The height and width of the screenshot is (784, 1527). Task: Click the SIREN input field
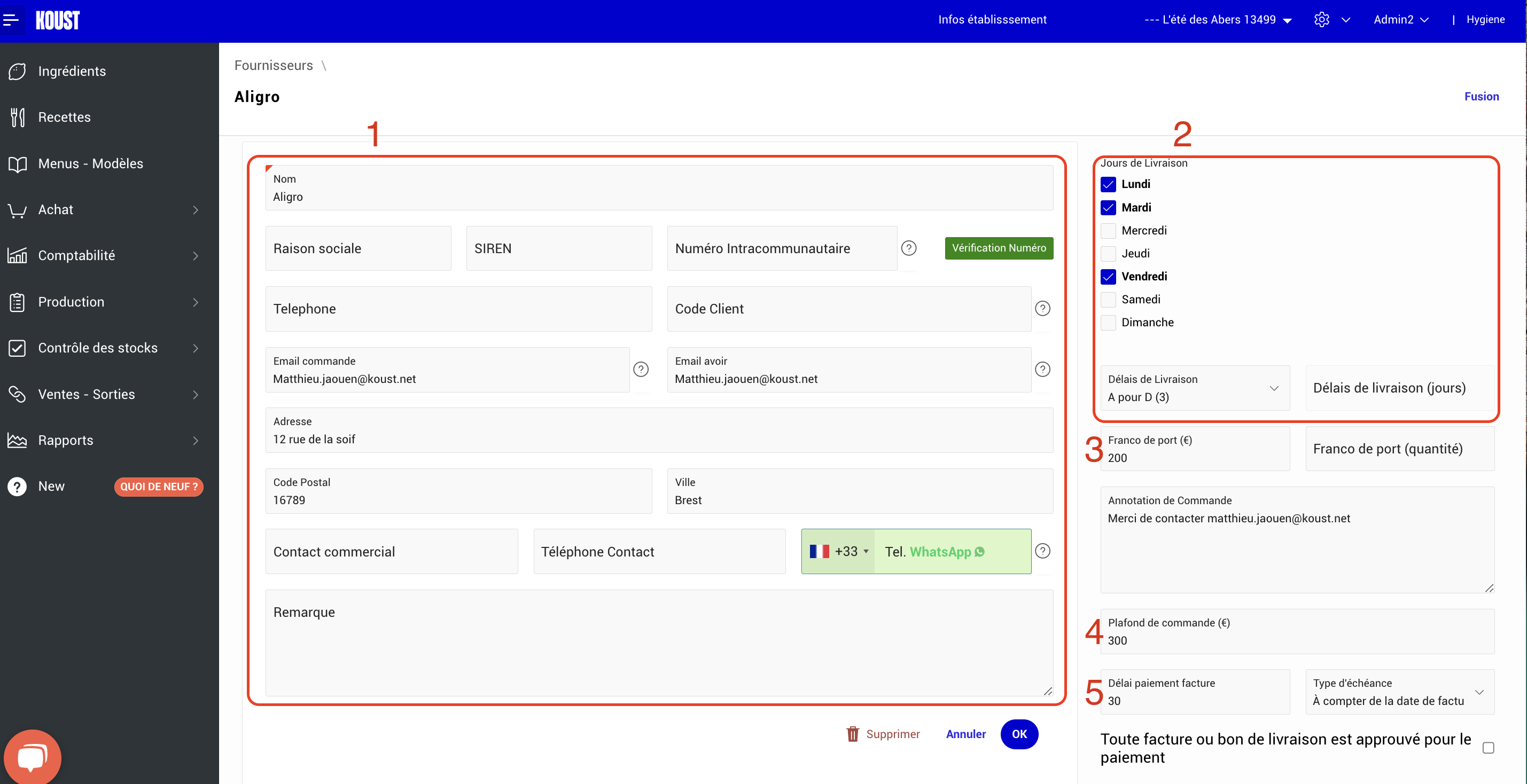[559, 248]
